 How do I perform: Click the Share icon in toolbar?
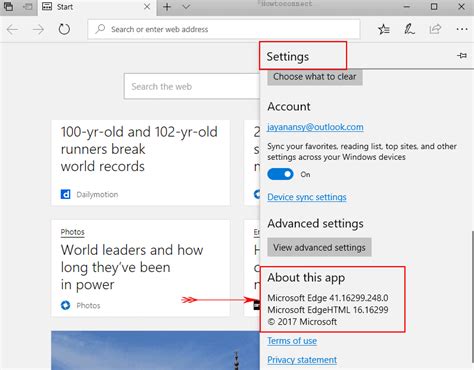click(x=435, y=29)
